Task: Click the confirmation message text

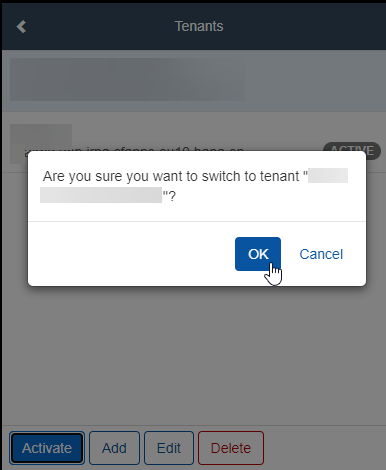Action: (x=195, y=186)
